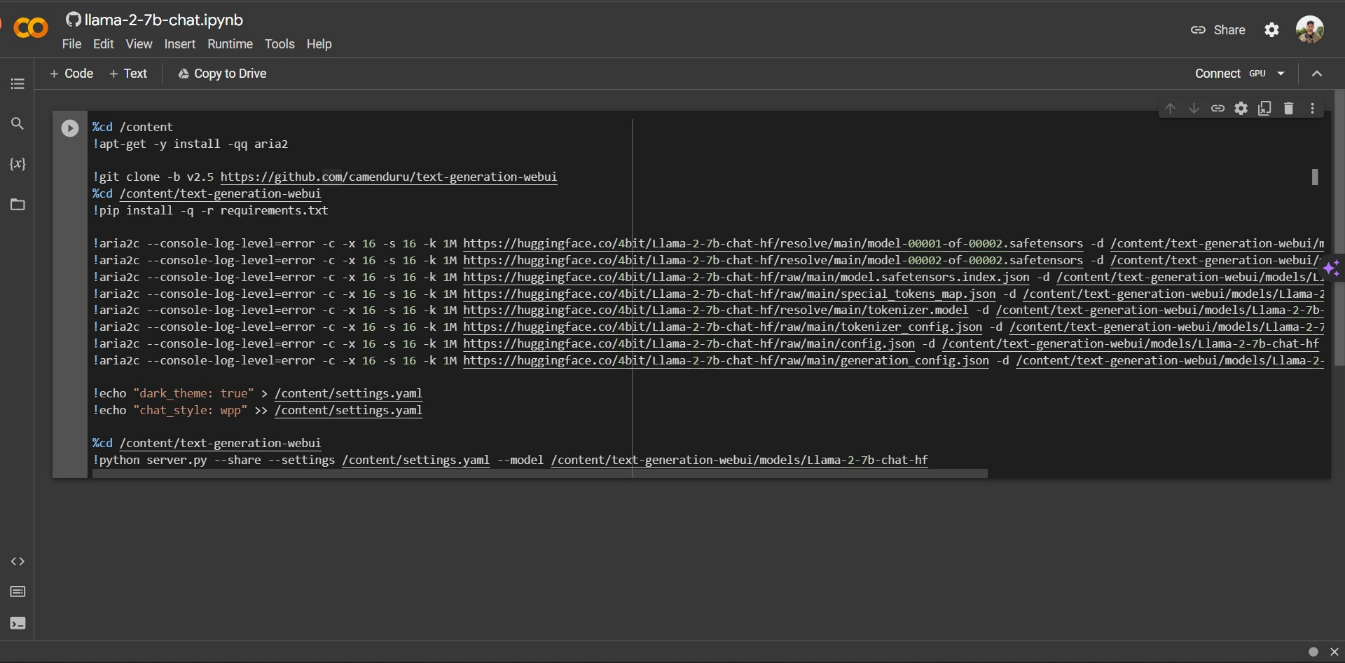
Task: Open the Files browser in the sidebar
Action: click(x=17, y=202)
